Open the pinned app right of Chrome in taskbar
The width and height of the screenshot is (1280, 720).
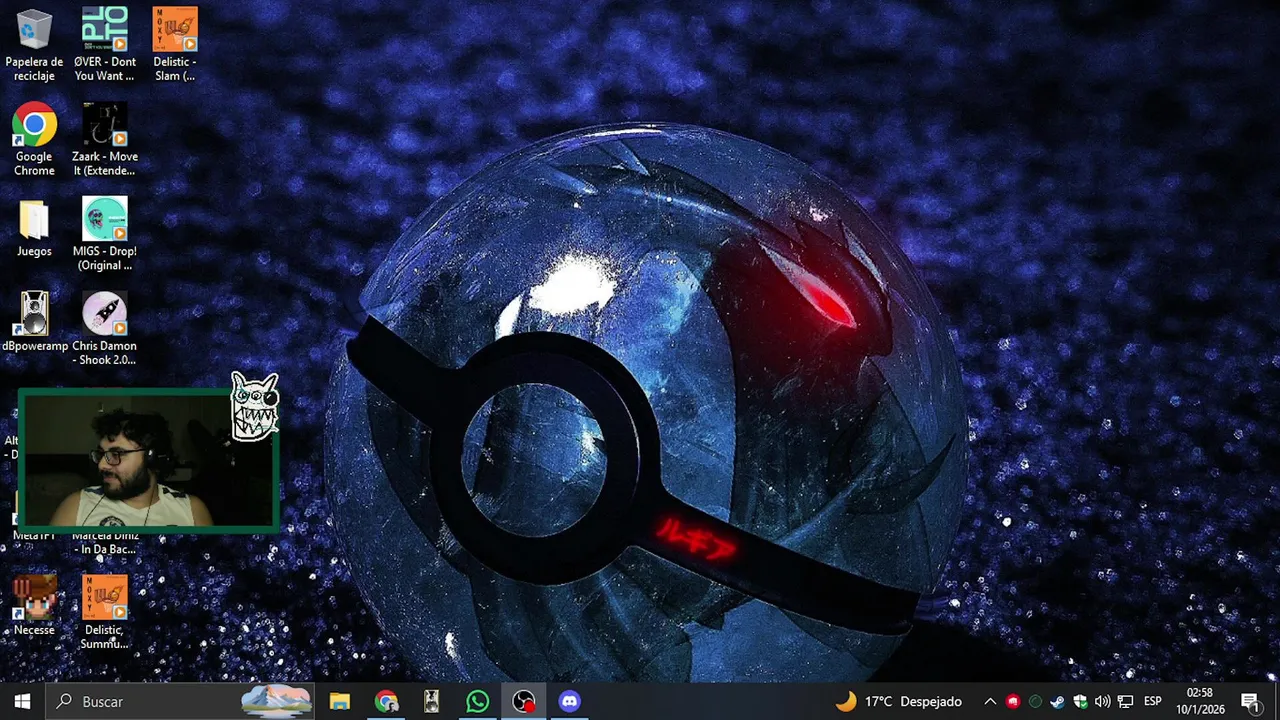(432, 701)
